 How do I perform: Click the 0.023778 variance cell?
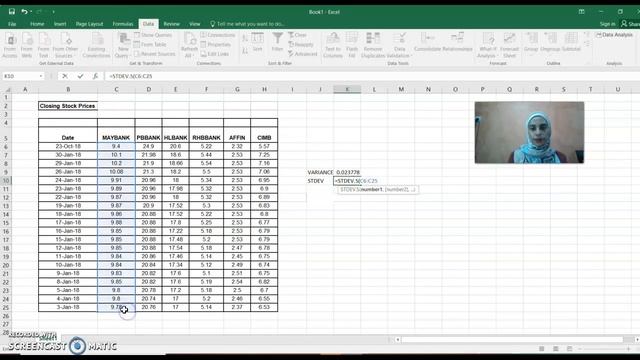347,172
